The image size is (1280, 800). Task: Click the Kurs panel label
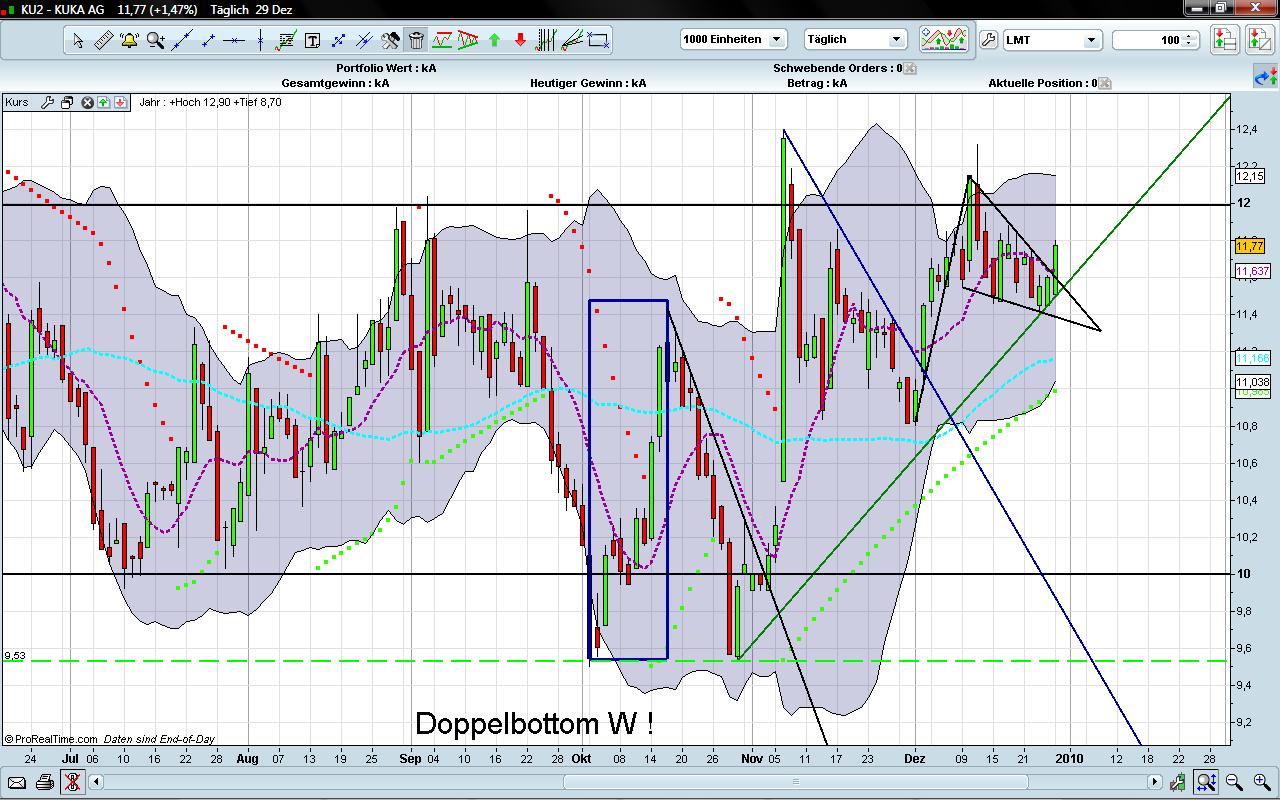[x=17, y=102]
